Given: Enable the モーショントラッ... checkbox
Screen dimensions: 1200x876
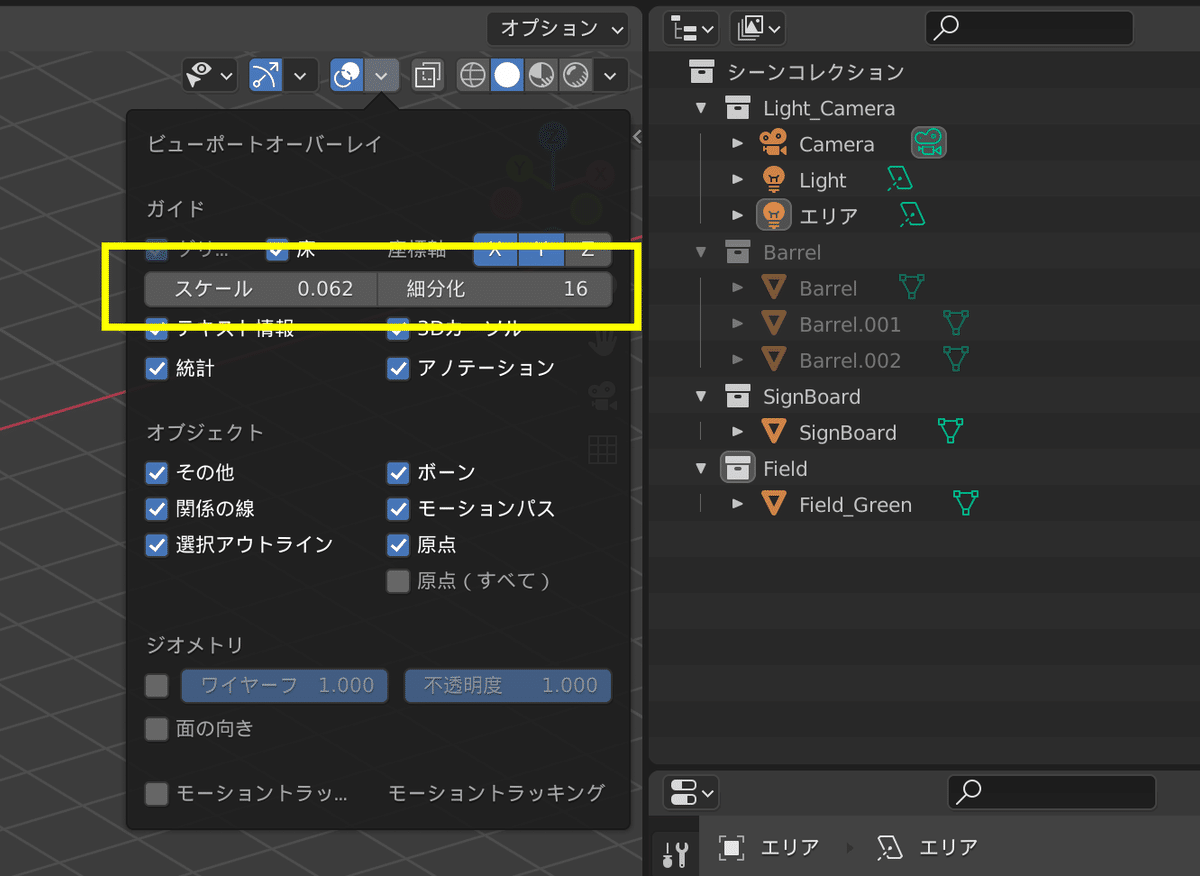Looking at the screenshot, I should click(157, 793).
